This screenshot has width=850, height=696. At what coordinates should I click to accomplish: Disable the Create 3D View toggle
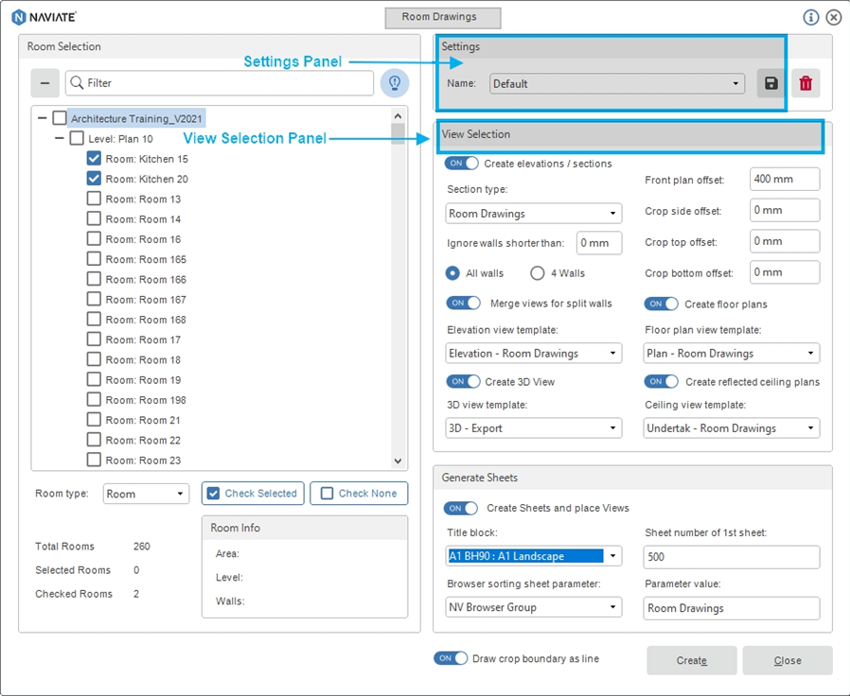(463, 382)
